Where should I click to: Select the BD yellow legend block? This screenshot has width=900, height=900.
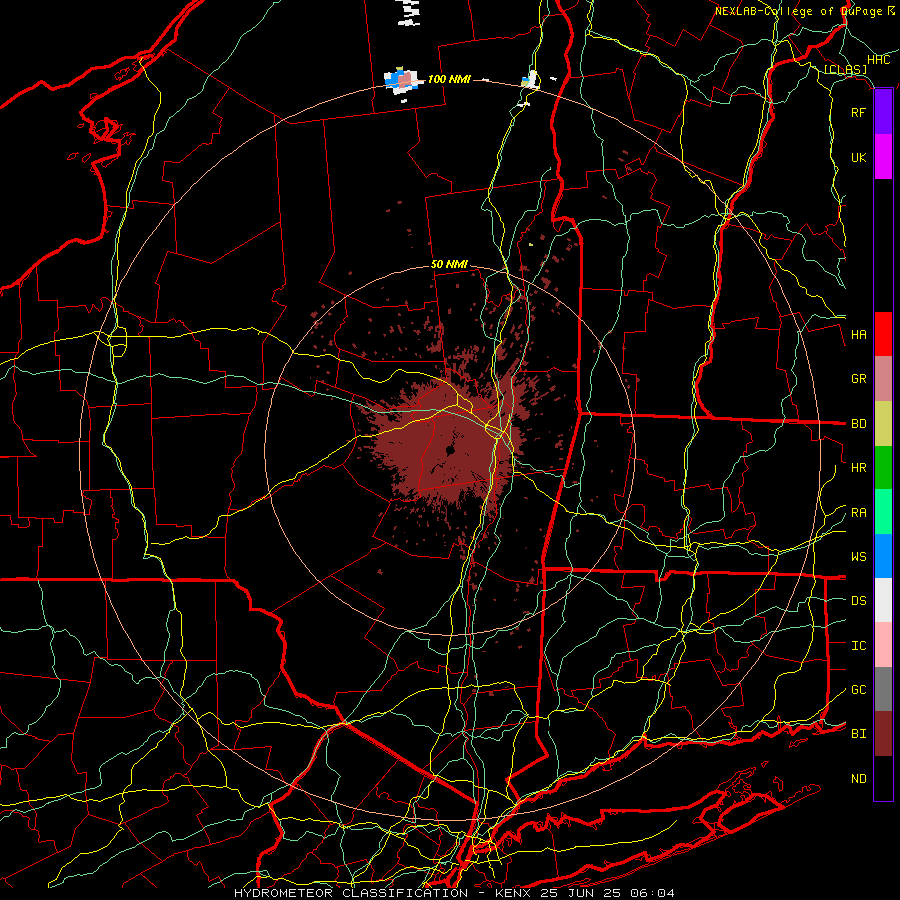tap(883, 424)
